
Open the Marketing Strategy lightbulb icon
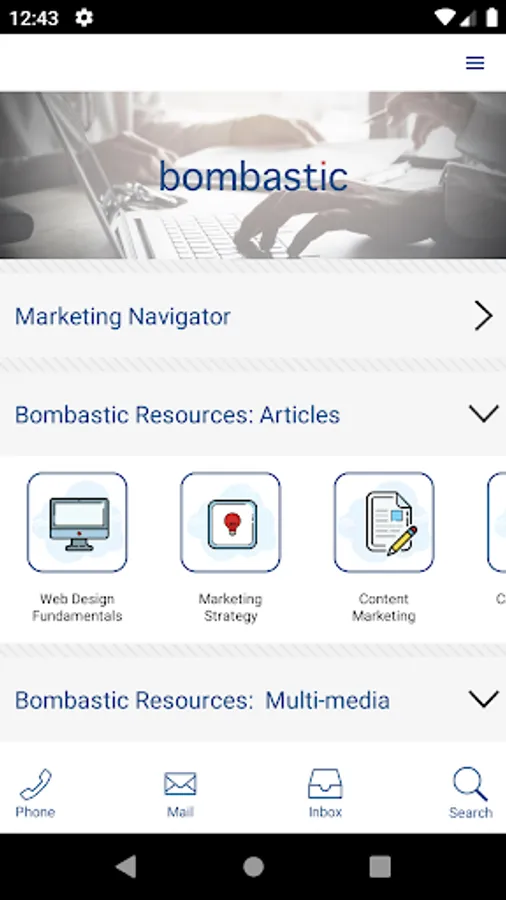tap(230, 522)
